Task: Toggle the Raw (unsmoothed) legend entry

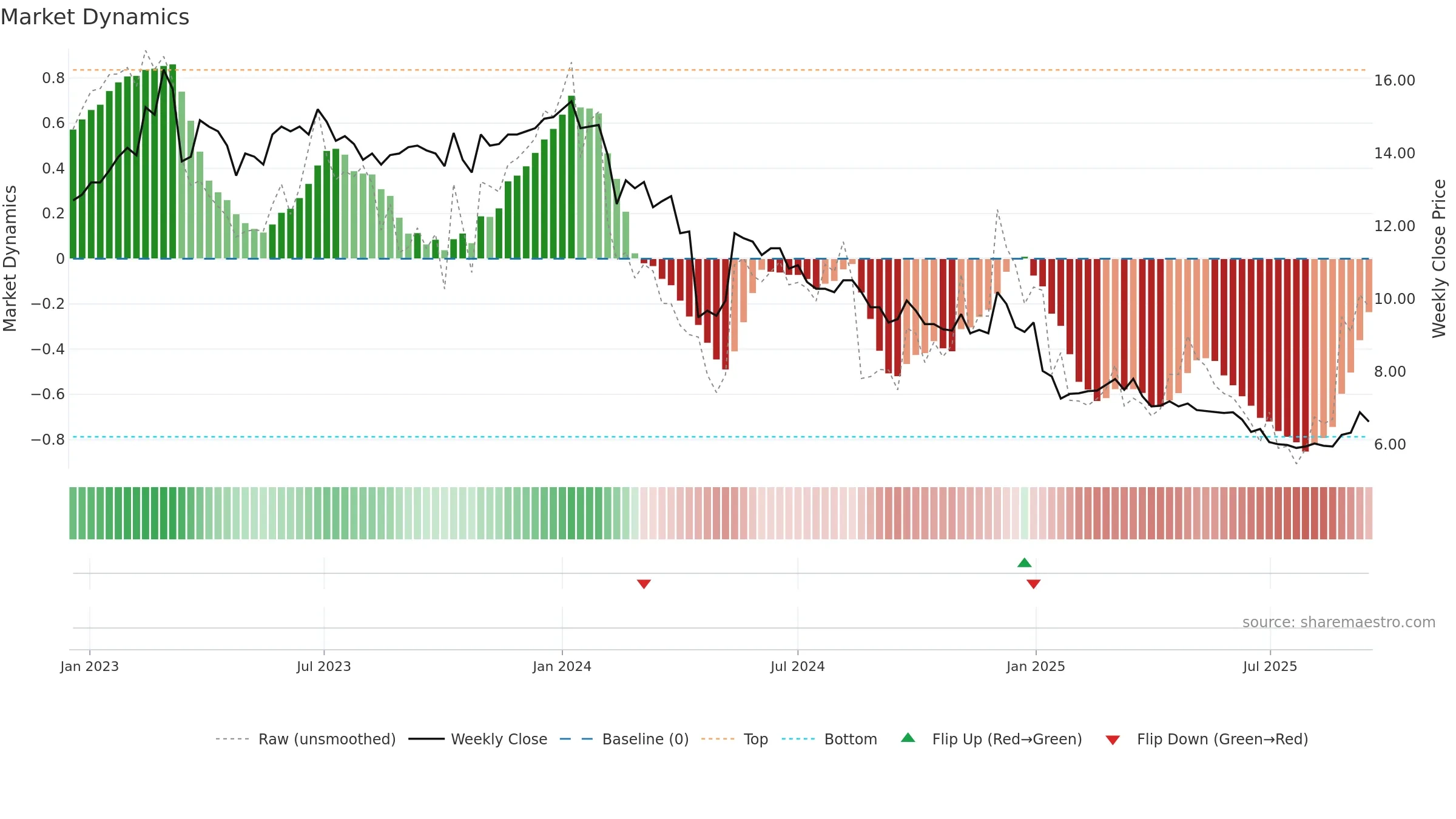Action: pyautogui.click(x=306, y=739)
